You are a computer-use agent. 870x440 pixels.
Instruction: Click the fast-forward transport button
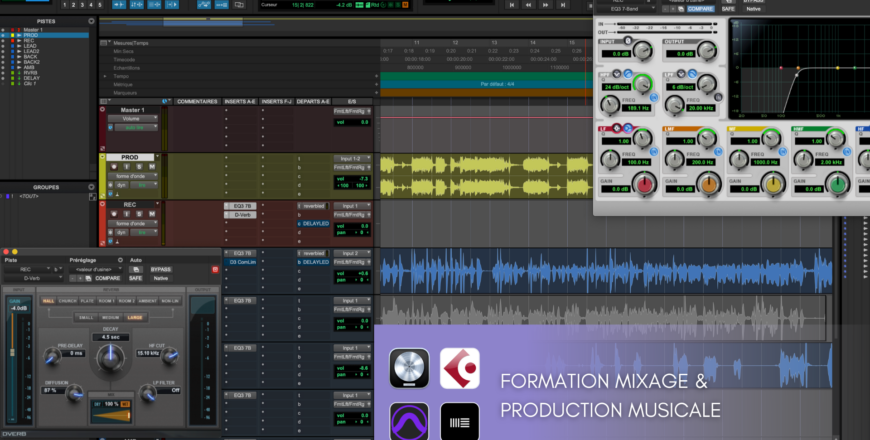(546, 5)
